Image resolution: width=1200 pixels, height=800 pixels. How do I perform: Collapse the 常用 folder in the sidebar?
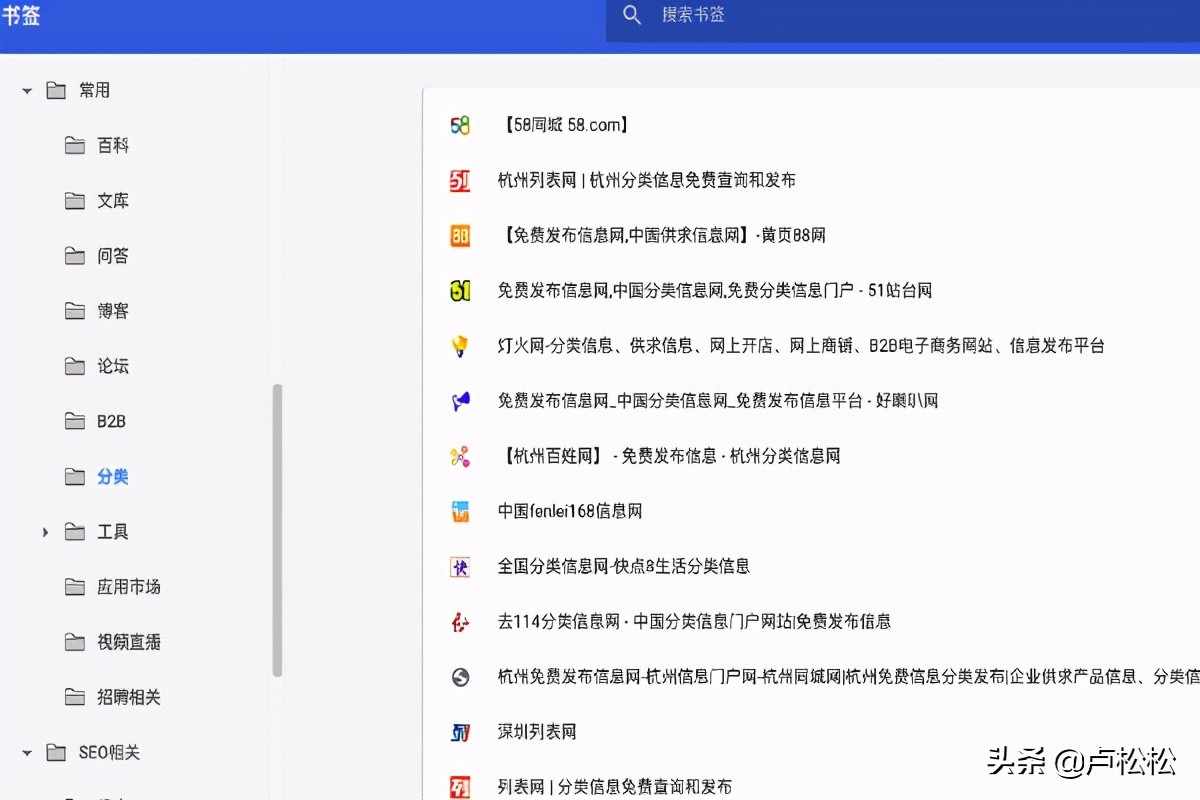(26, 89)
